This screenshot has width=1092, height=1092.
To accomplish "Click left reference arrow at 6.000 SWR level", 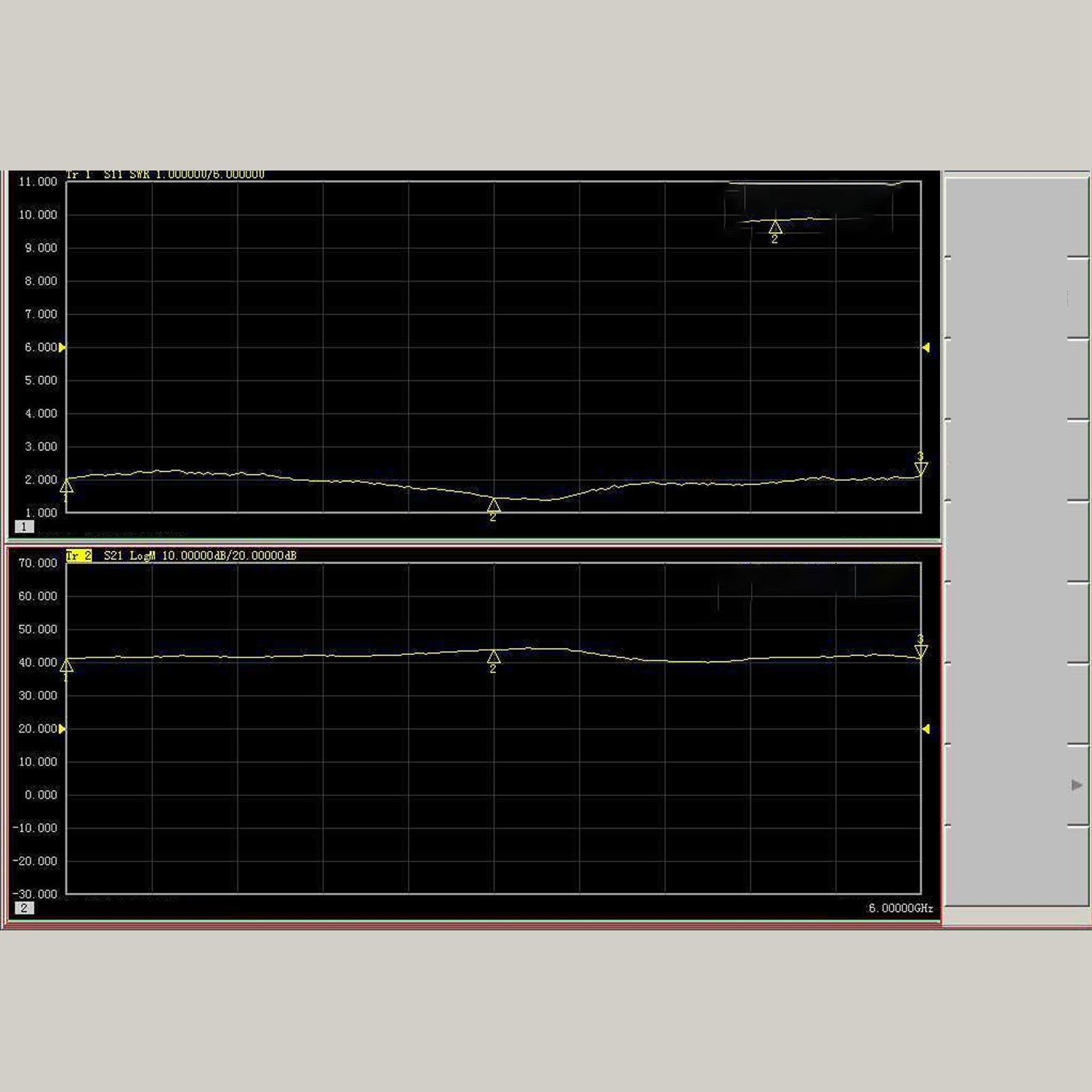I will [x=62, y=348].
